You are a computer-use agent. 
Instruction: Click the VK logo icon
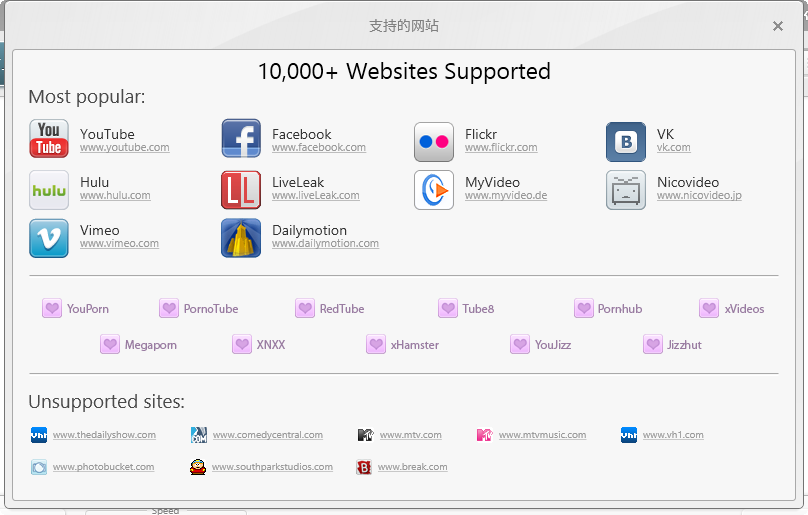(626, 142)
